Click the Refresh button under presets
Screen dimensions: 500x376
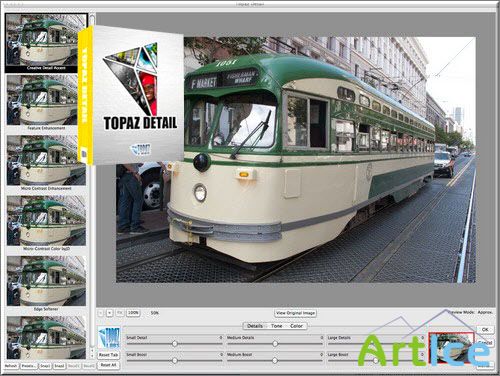pyautogui.click(x=11, y=366)
